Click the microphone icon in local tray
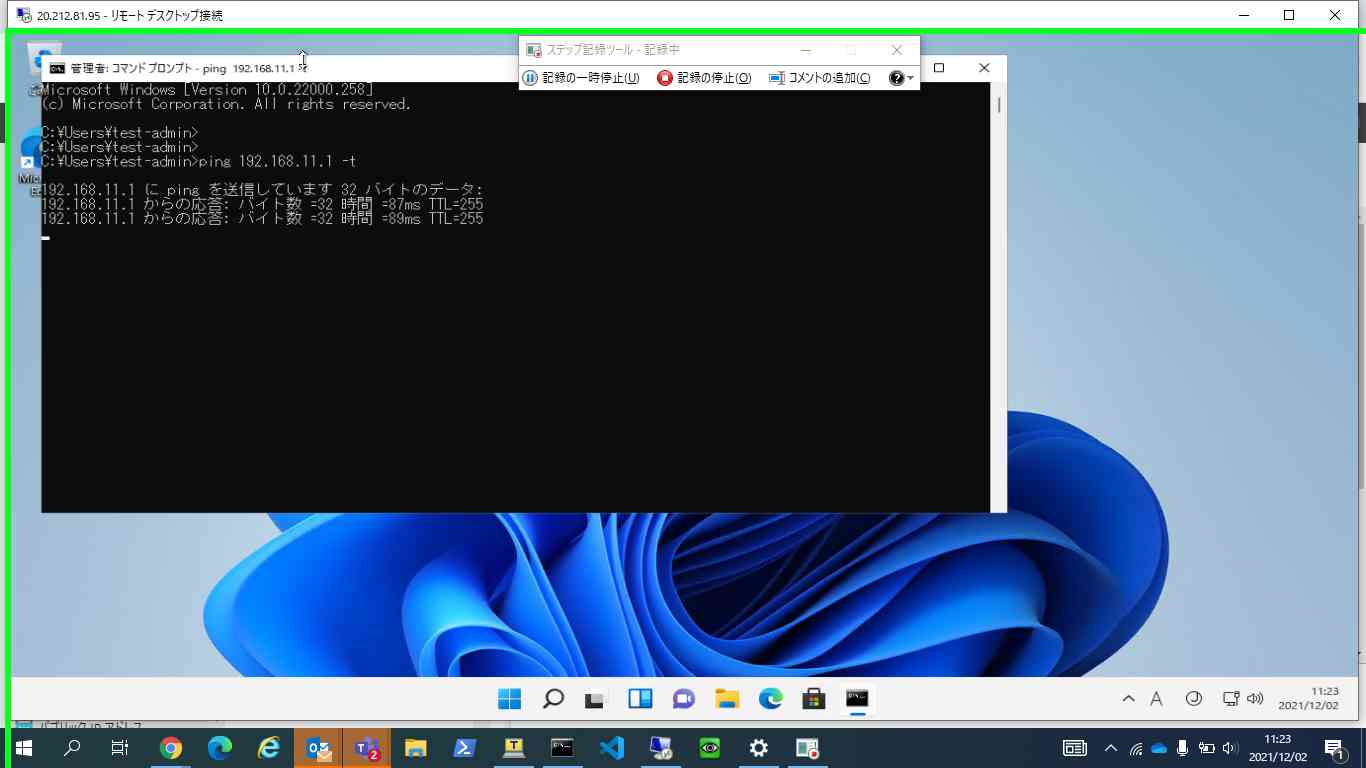Screen dimensions: 1366x768 pos(1183,748)
